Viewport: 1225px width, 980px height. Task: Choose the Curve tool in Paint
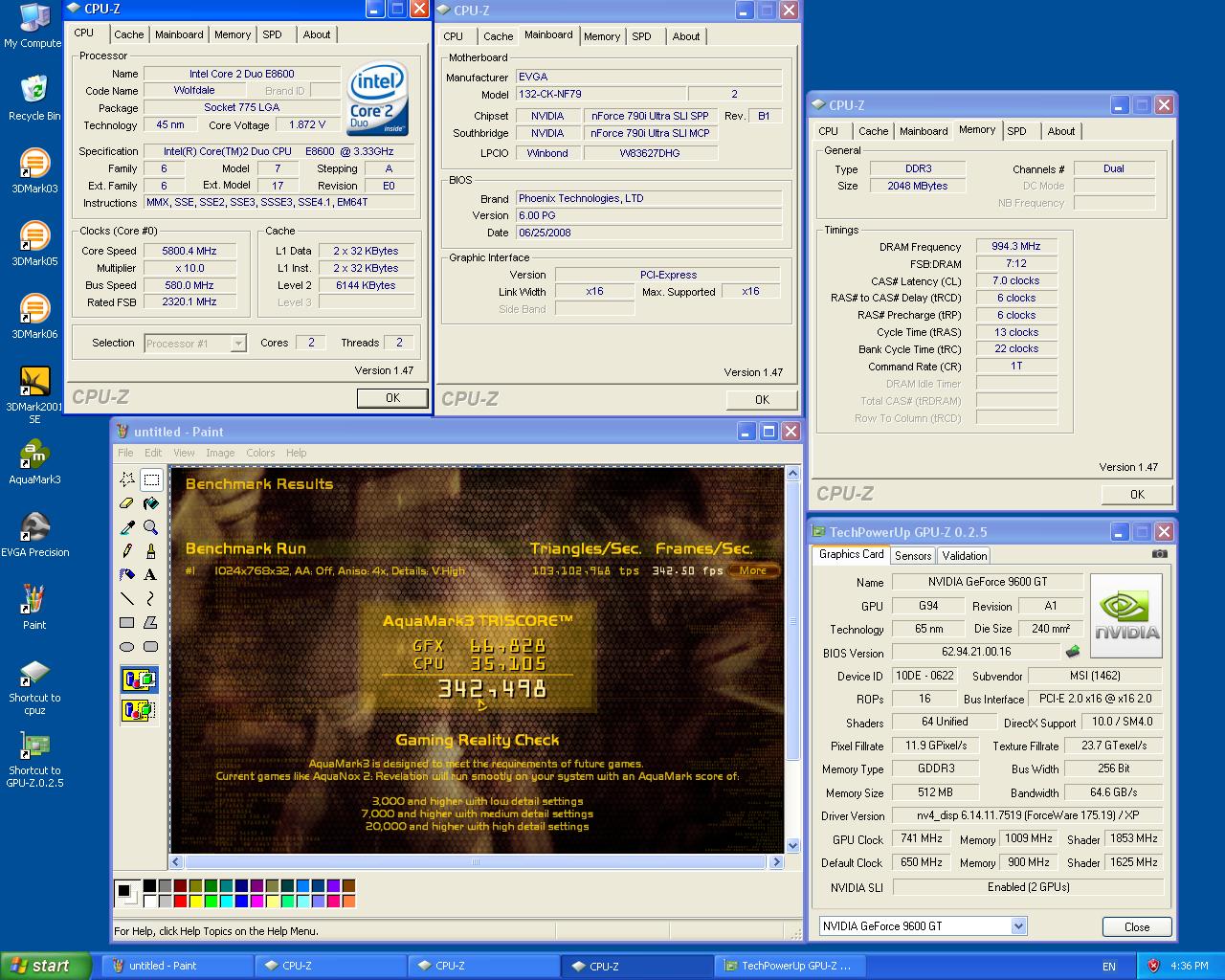point(151,599)
